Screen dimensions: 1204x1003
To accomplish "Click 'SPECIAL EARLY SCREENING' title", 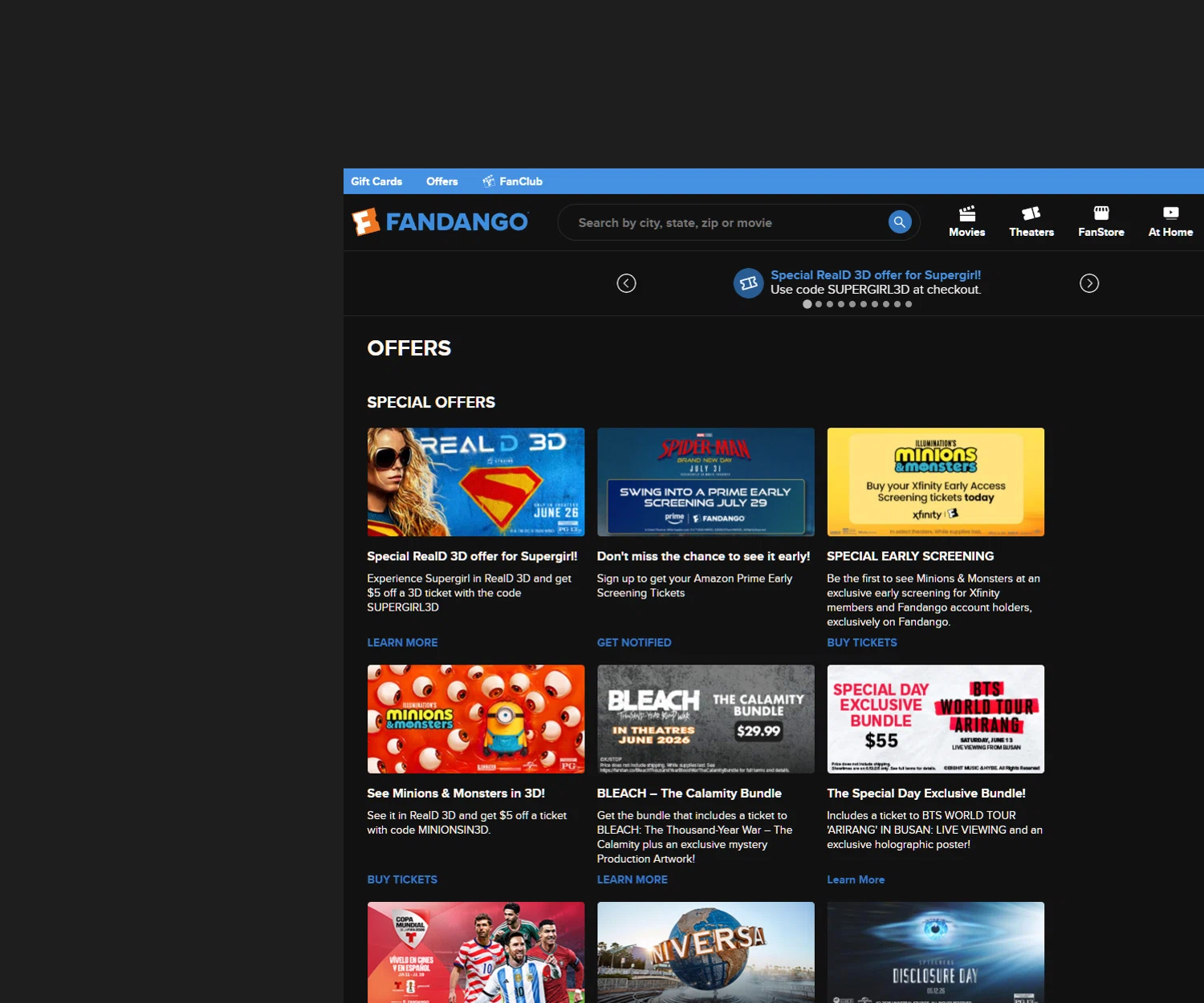I will [910, 556].
